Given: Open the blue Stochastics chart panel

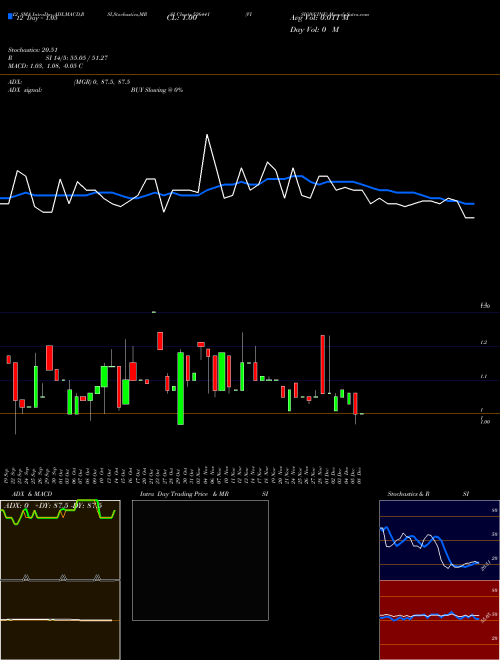Looking at the screenshot, I should click(x=439, y=540).
